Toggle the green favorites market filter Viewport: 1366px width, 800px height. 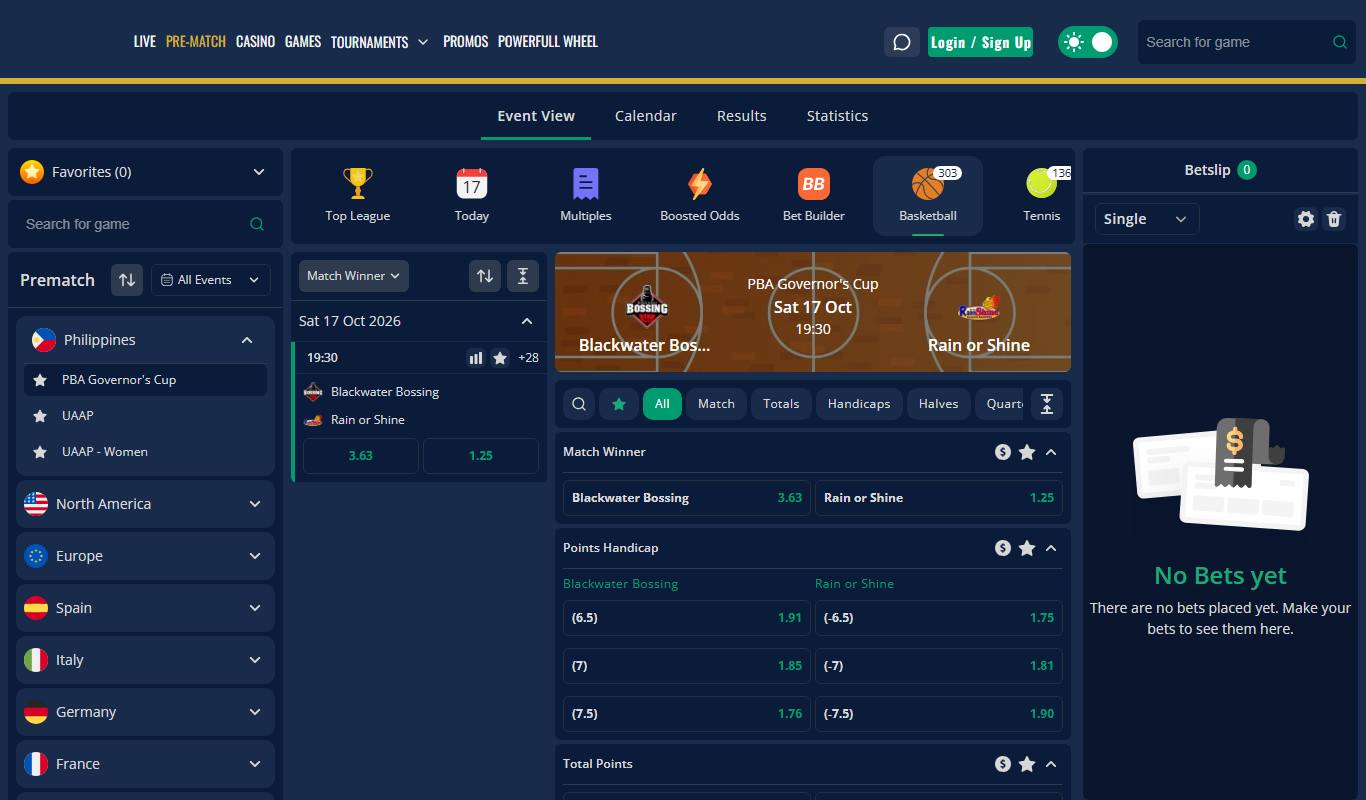coord(619,404)
